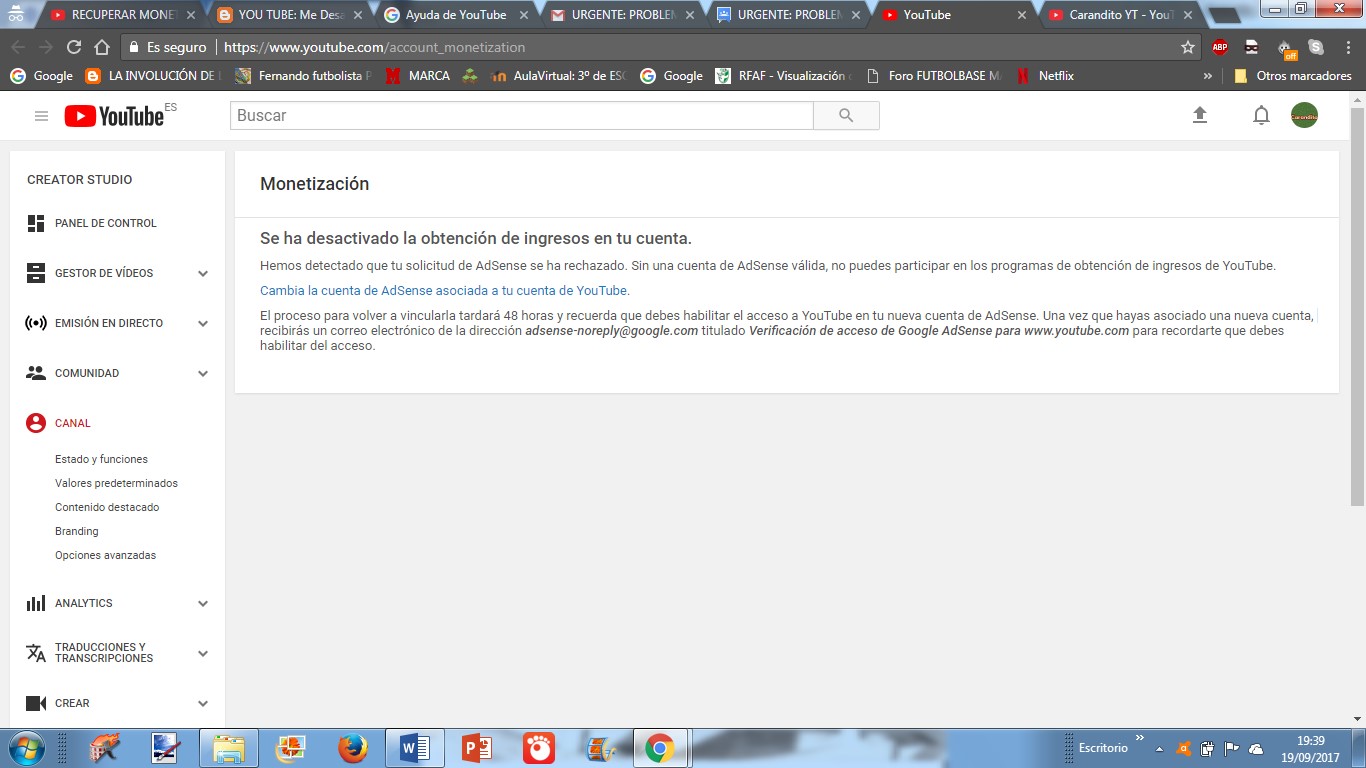Open Opciones avanzadas in Canal menu
The image size is (1366, 768).
(105, 555)
